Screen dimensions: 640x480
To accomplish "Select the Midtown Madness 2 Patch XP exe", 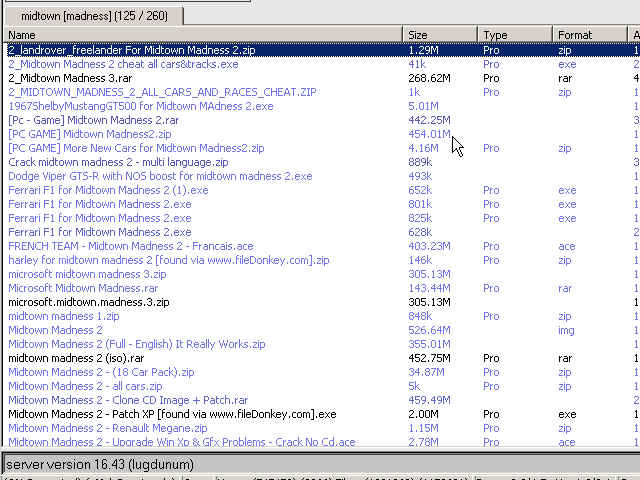I will [x=172, y=413].
